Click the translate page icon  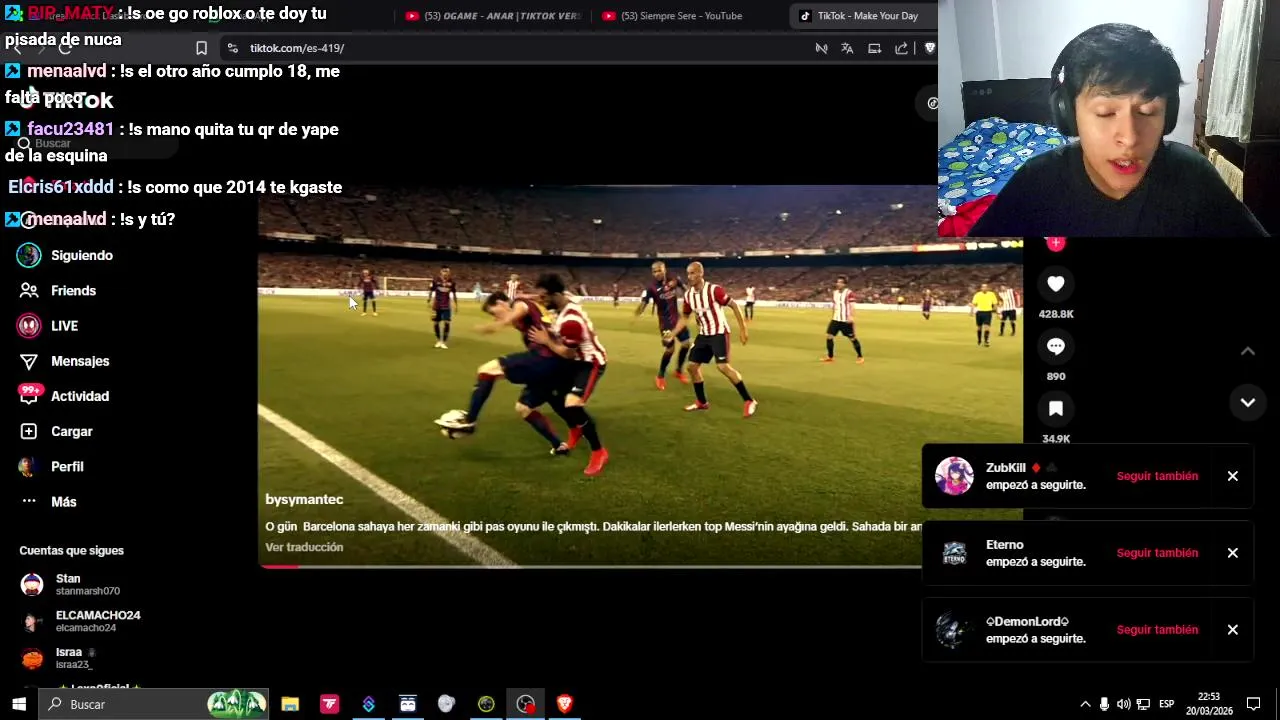(847, 48)
